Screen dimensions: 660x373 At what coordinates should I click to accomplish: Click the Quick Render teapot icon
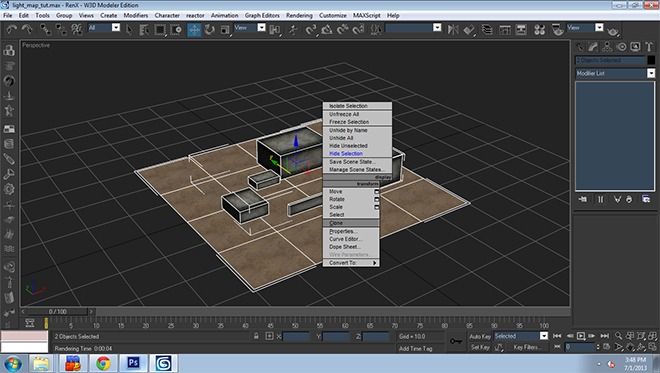click(x=613, y=31)
